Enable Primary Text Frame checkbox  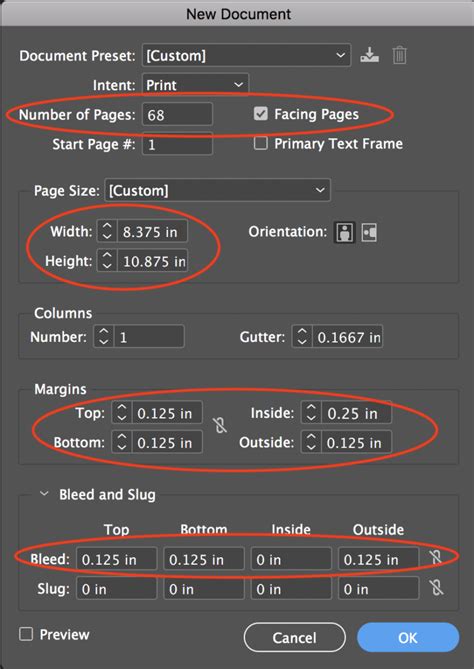click(x=260, y=143)
